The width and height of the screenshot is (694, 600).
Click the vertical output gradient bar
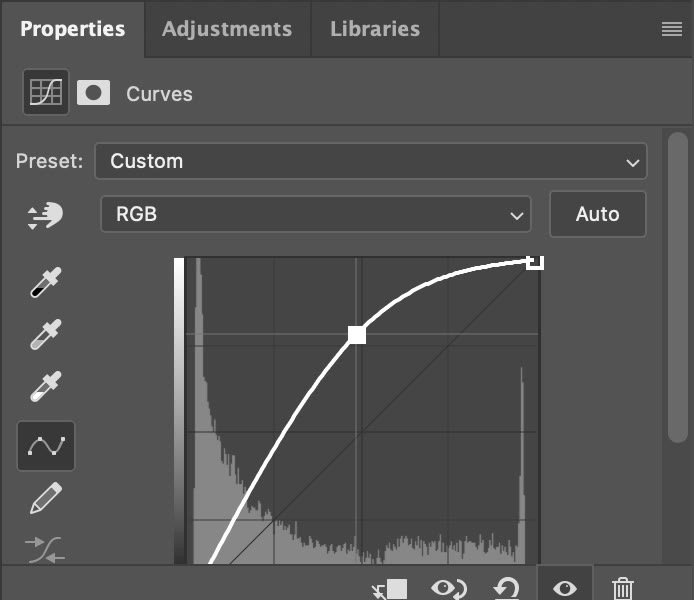point(179,411)
